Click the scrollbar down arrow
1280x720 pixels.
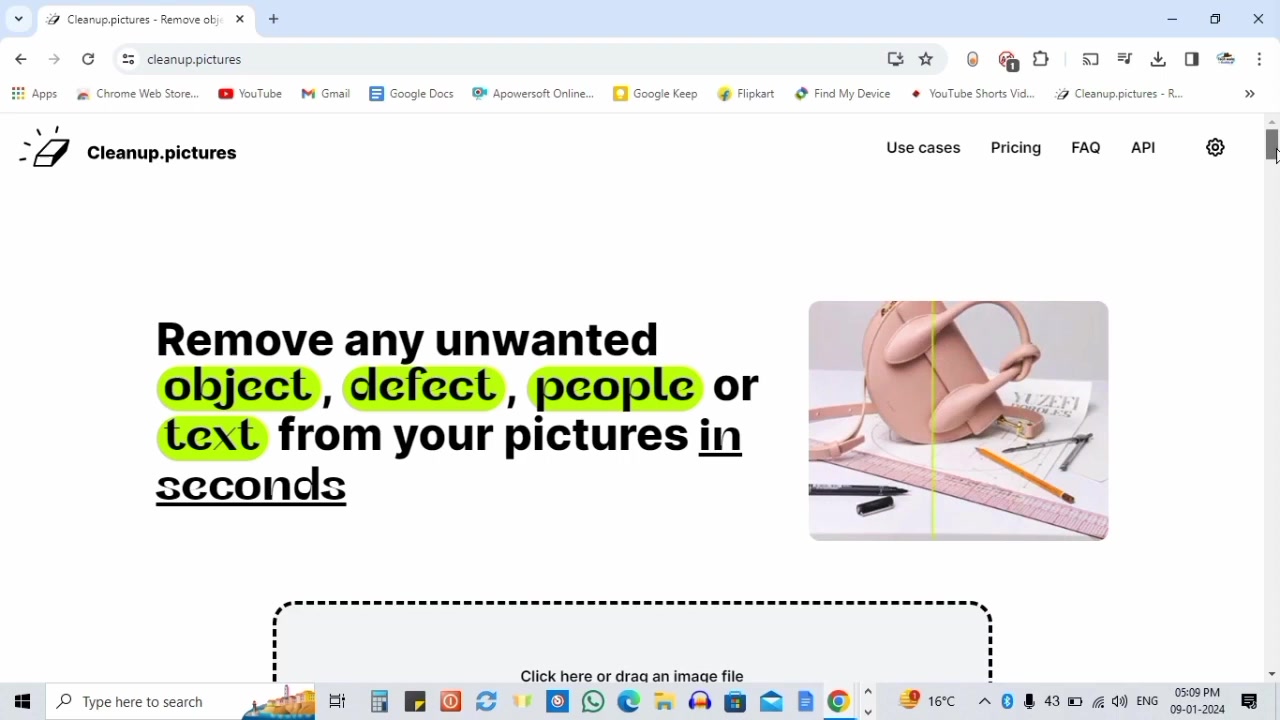[x=1272, y=675]
